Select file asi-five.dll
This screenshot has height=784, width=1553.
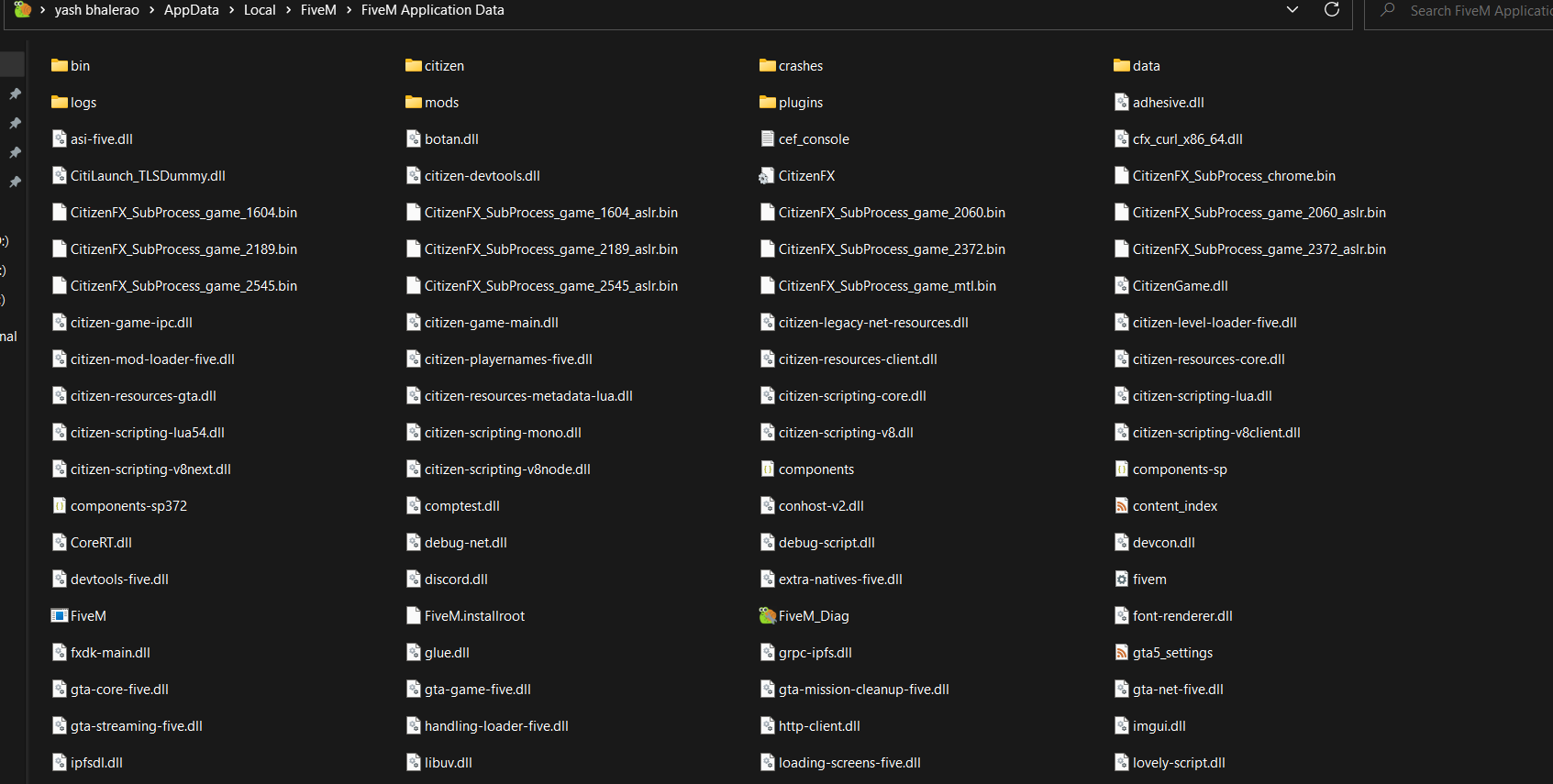click(x=93, y=138)
